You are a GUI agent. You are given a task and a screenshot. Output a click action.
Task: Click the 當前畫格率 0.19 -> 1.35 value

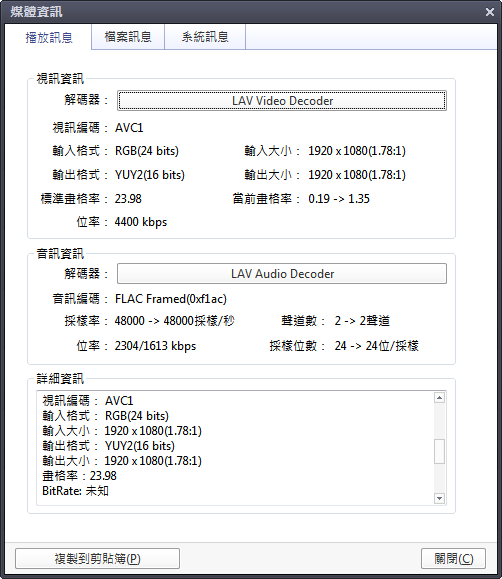[339, 199]
